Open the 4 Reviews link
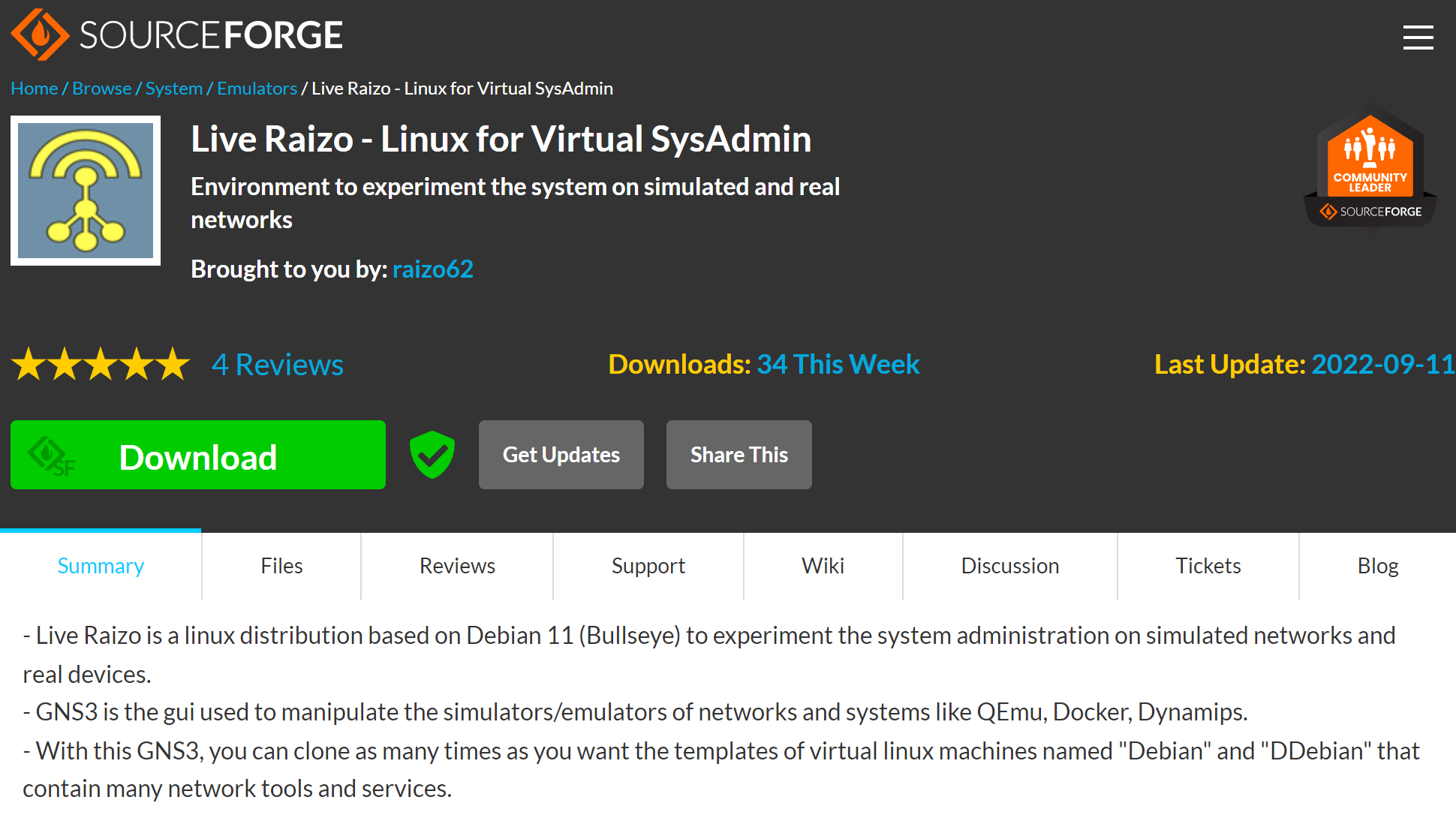Viewport: 1456px width, 818px height. (x=278, y=365)
